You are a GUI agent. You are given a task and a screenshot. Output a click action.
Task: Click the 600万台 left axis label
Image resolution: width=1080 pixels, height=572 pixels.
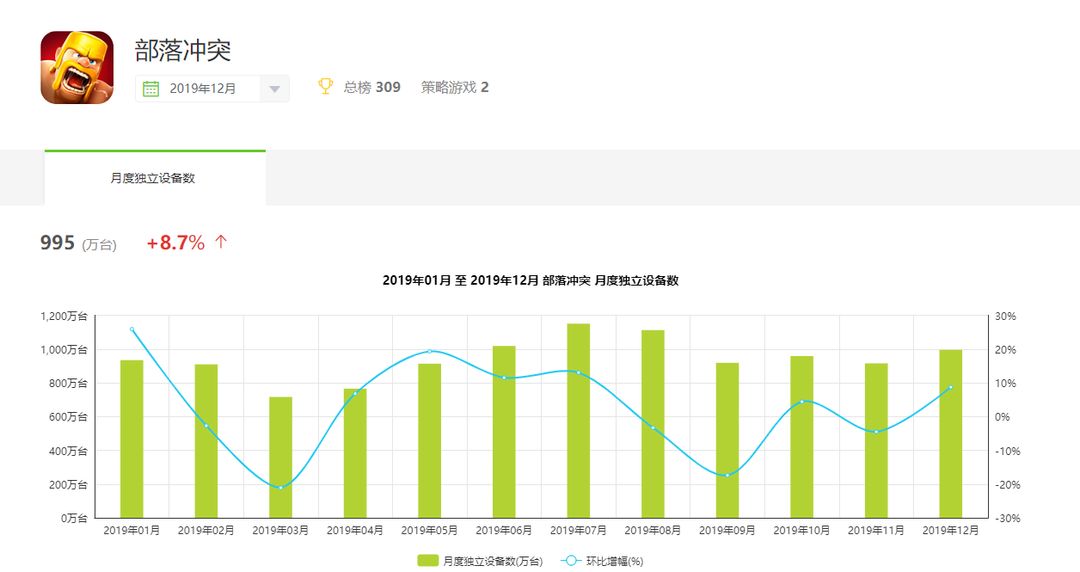68,417
